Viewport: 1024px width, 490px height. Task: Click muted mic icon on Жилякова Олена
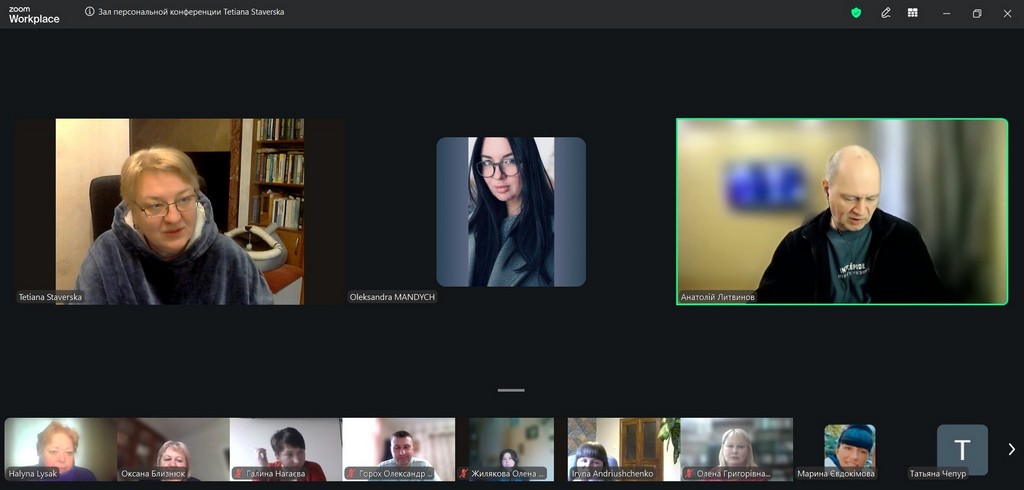[x=463, y=473]
